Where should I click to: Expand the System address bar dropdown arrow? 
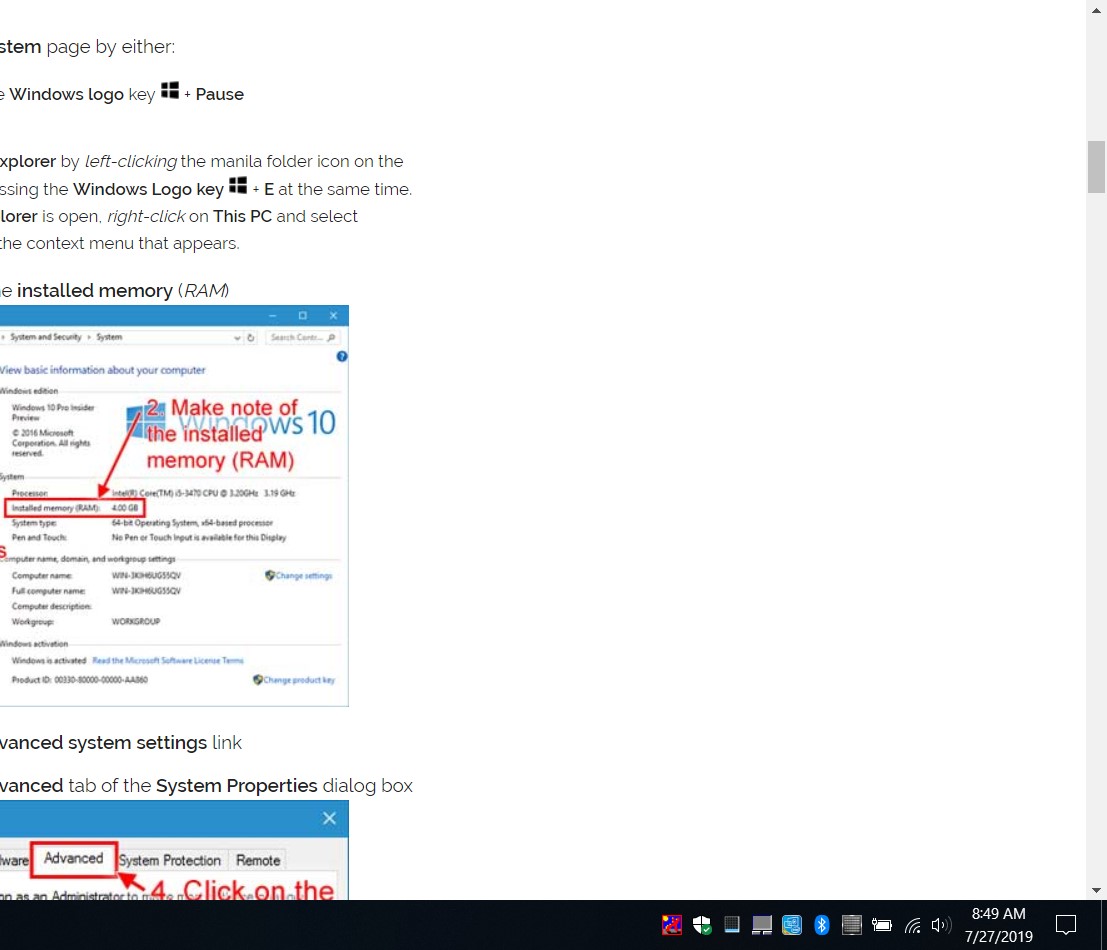(x=238, y=338)
